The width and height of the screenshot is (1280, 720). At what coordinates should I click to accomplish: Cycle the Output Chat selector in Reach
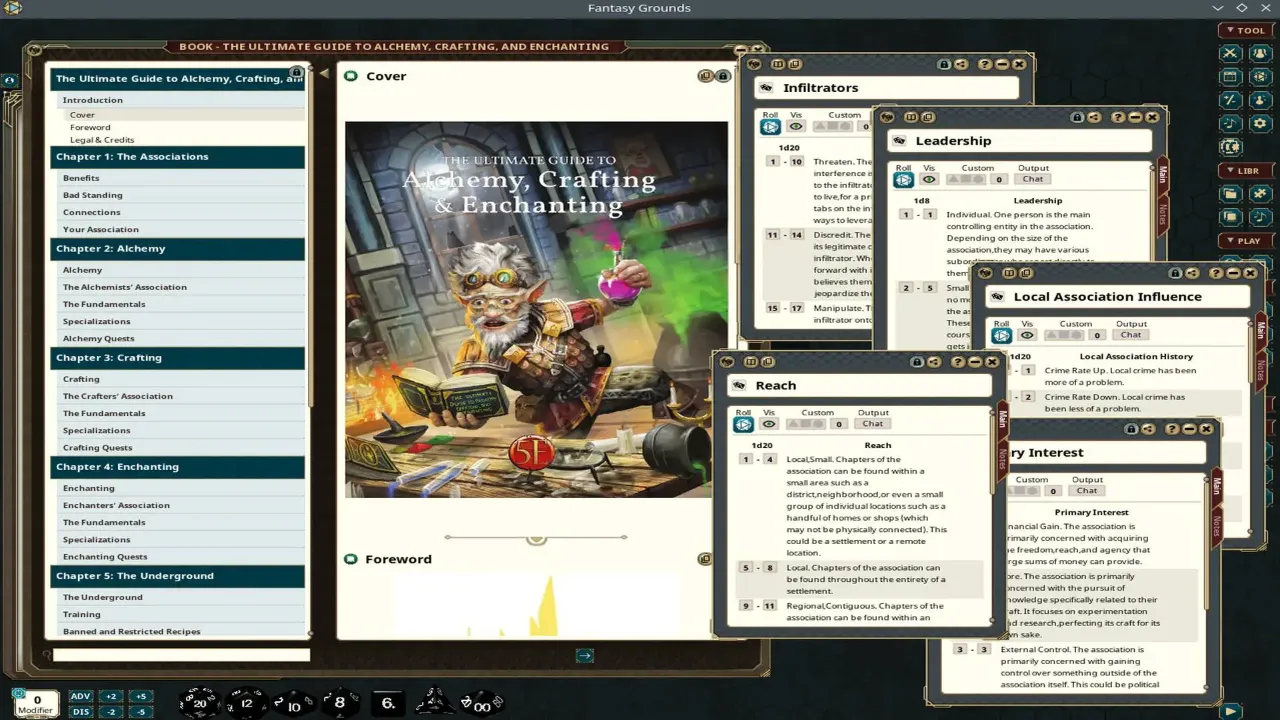click(873, 424)
